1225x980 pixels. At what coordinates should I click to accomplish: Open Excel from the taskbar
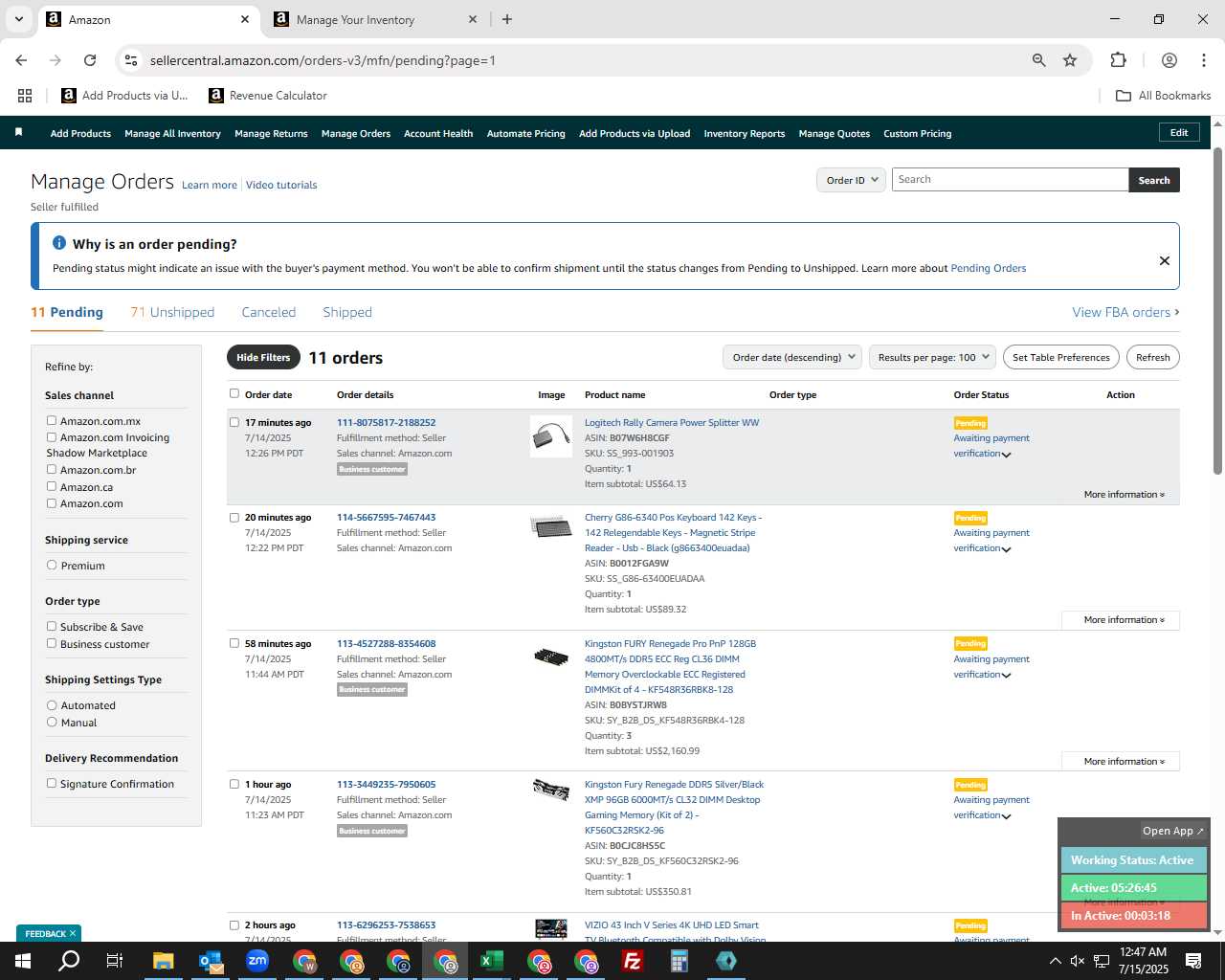(492, 961)
